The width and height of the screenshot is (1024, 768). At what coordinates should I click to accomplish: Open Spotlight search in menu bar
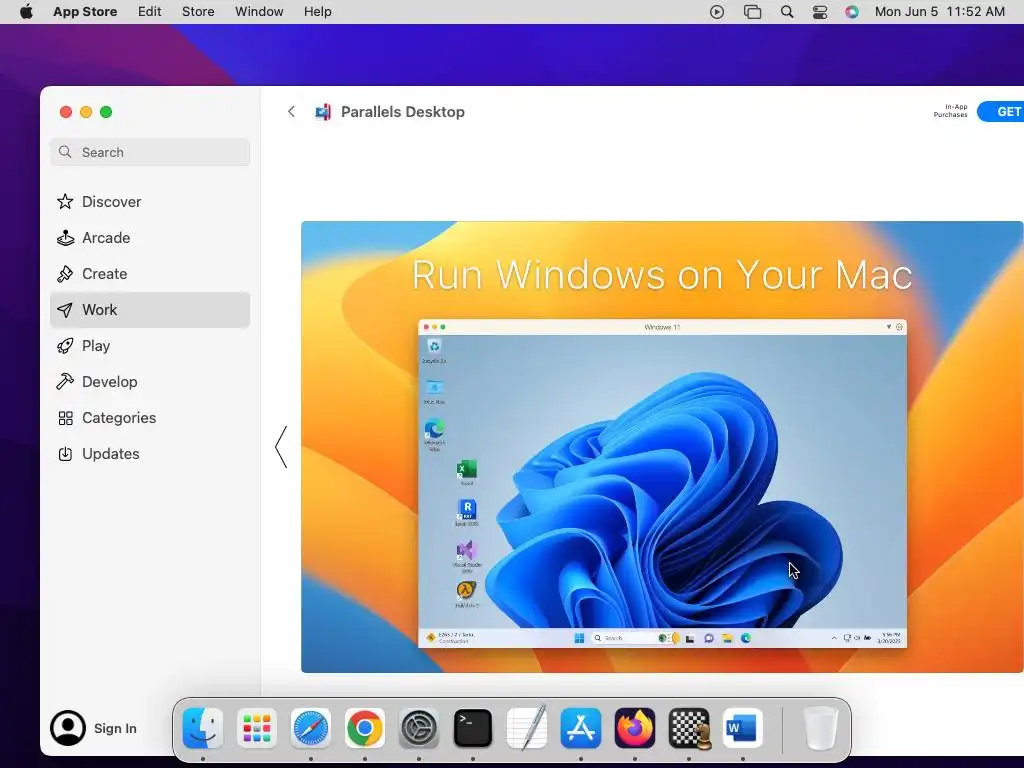(x=787, y=12)
